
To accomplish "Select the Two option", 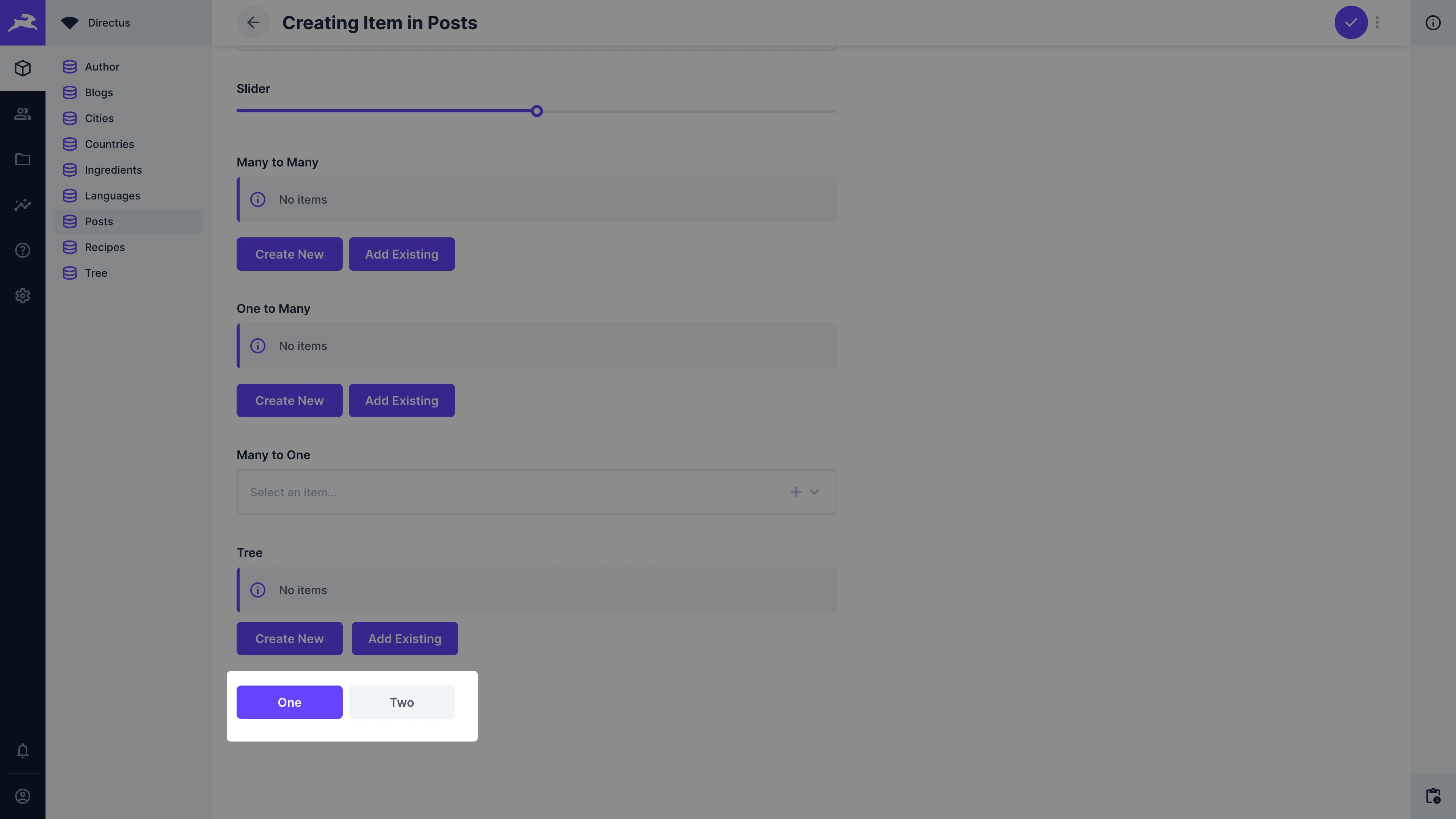I will point(401,702).
